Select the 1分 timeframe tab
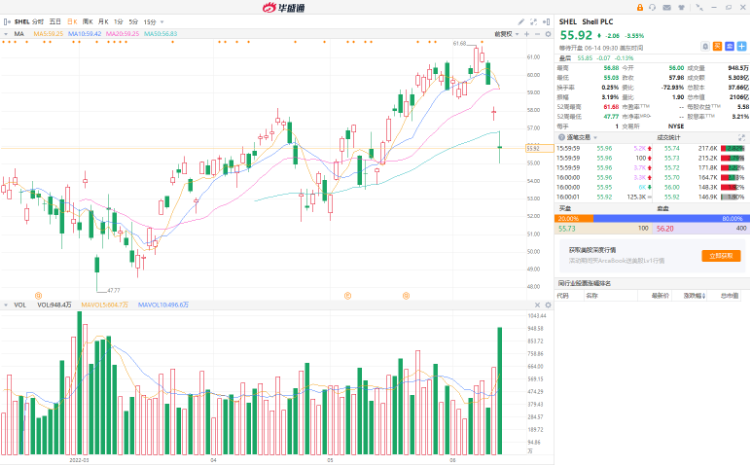750x465 pixels. pos(119,22)
